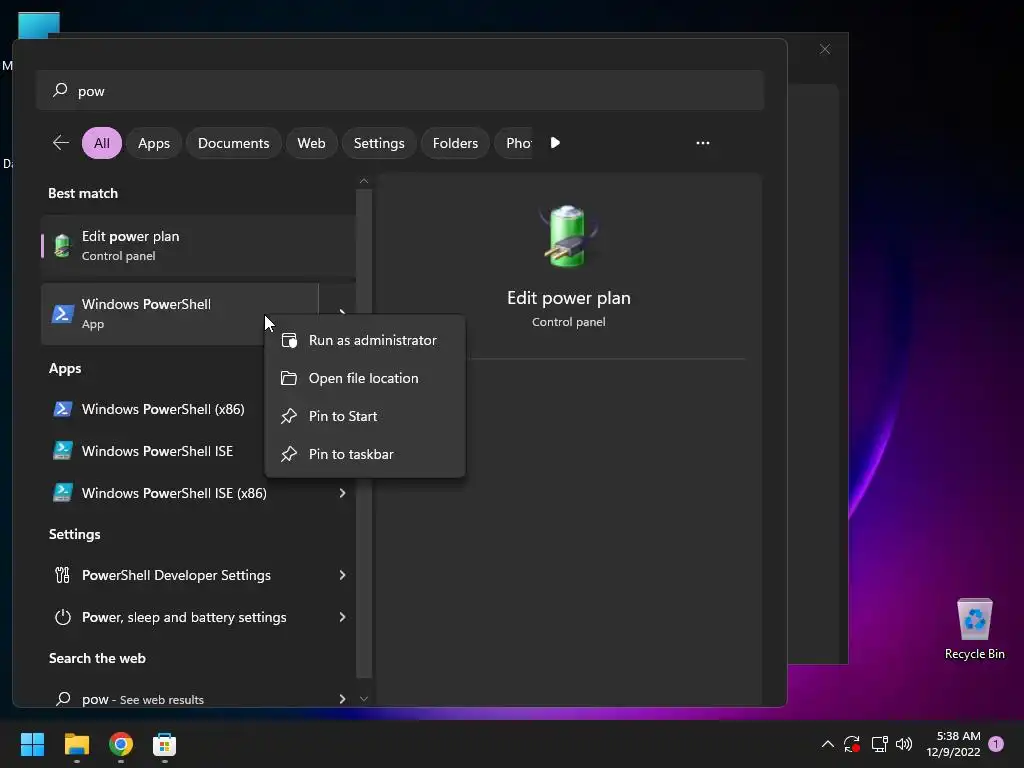Choose Pin to taskbar

tap(364, 453)
